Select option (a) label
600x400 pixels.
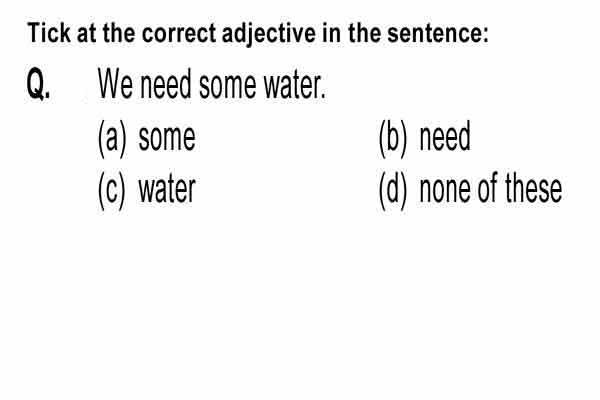point(112,138)
